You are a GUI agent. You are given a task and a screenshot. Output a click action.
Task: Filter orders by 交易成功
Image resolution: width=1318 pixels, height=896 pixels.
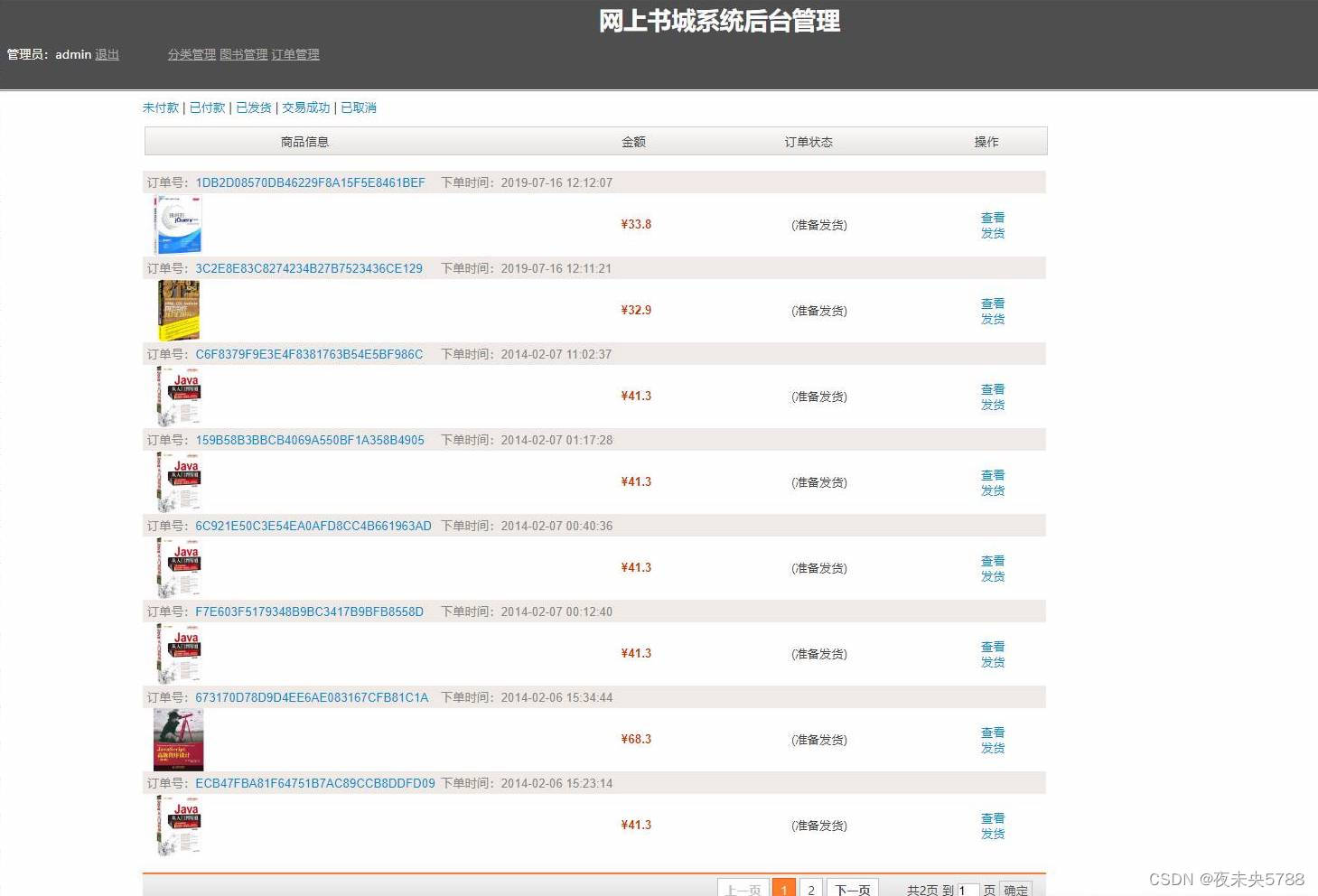point(306,107)
